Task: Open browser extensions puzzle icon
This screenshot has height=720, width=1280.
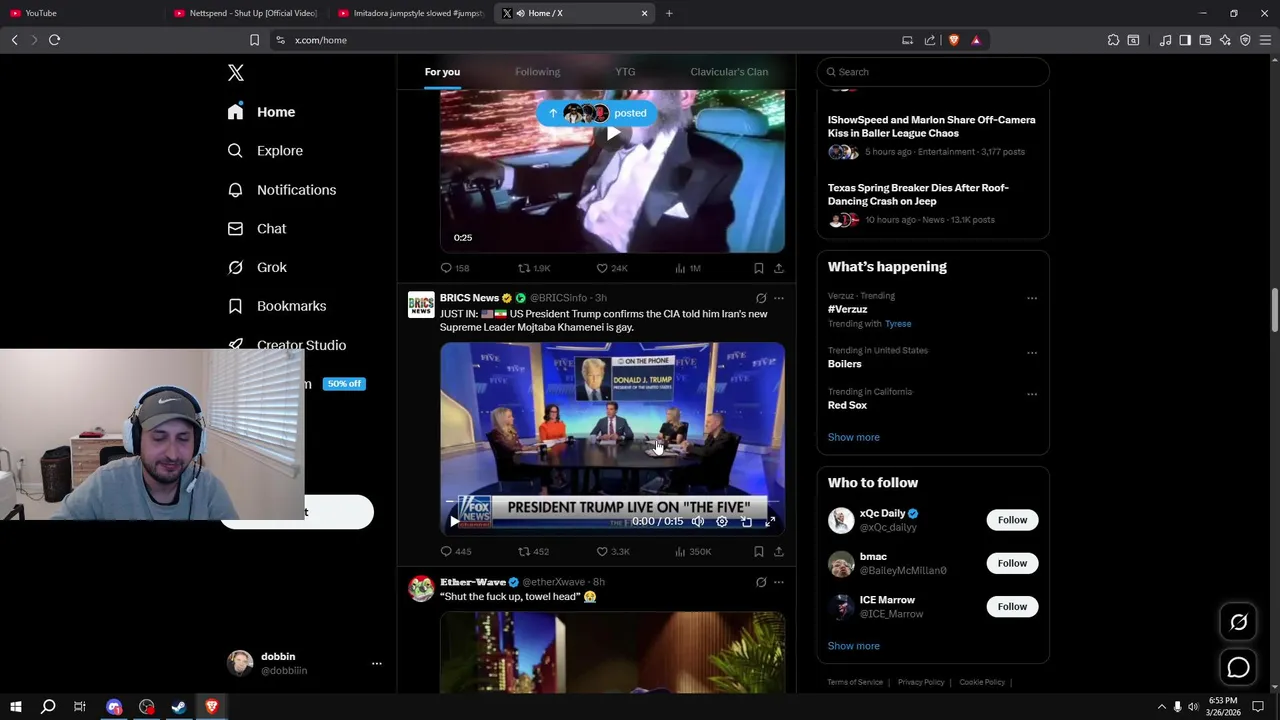Action: 1113,40
